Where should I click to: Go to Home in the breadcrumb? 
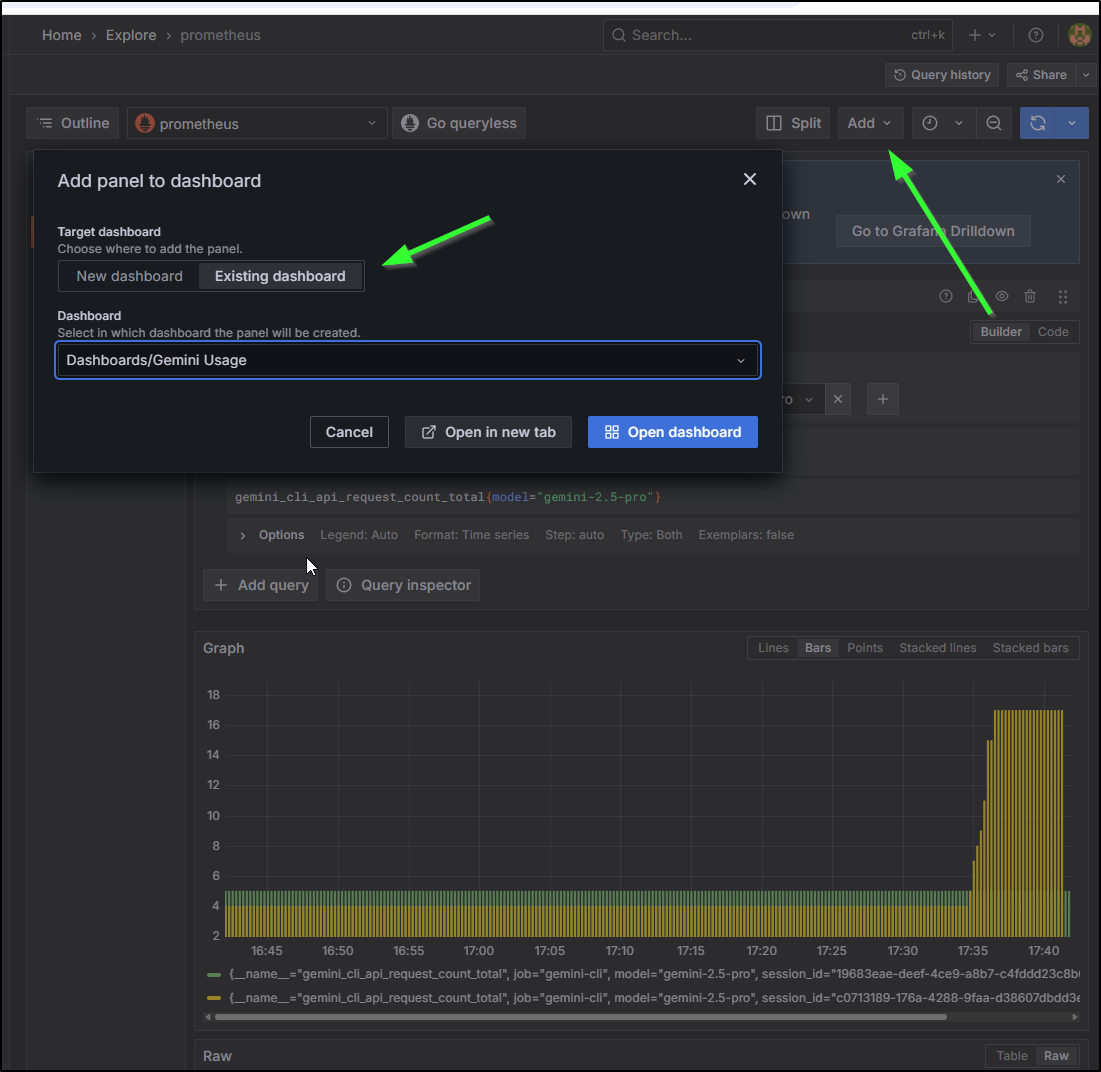pyautogui.click(x=62, y=35)
